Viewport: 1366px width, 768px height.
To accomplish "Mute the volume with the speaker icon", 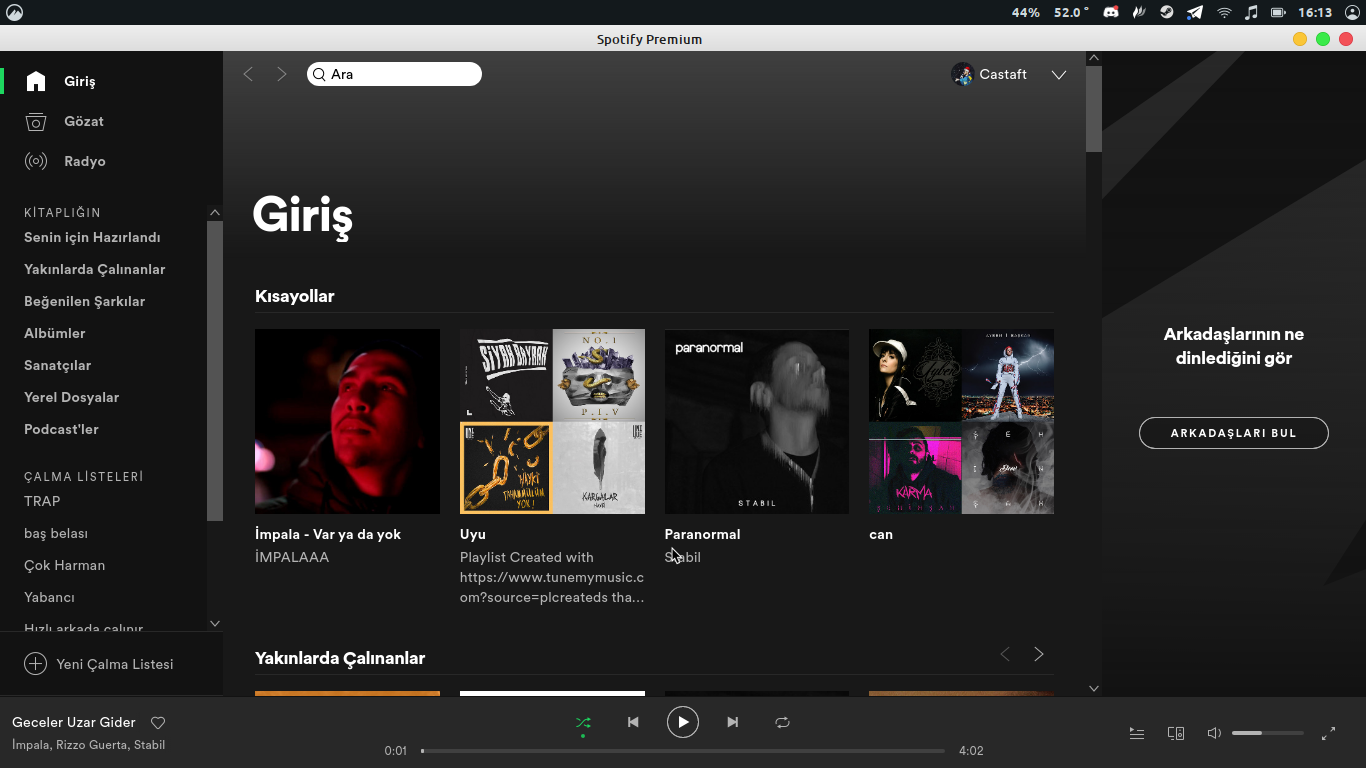I will click(1214, 733).
